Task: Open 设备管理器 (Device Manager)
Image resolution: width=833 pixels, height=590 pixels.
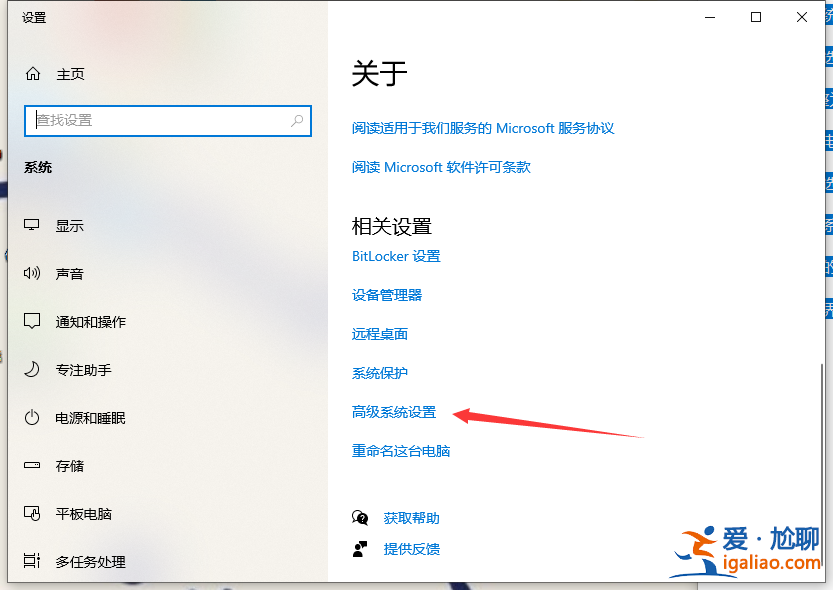Action: [390, 295]
